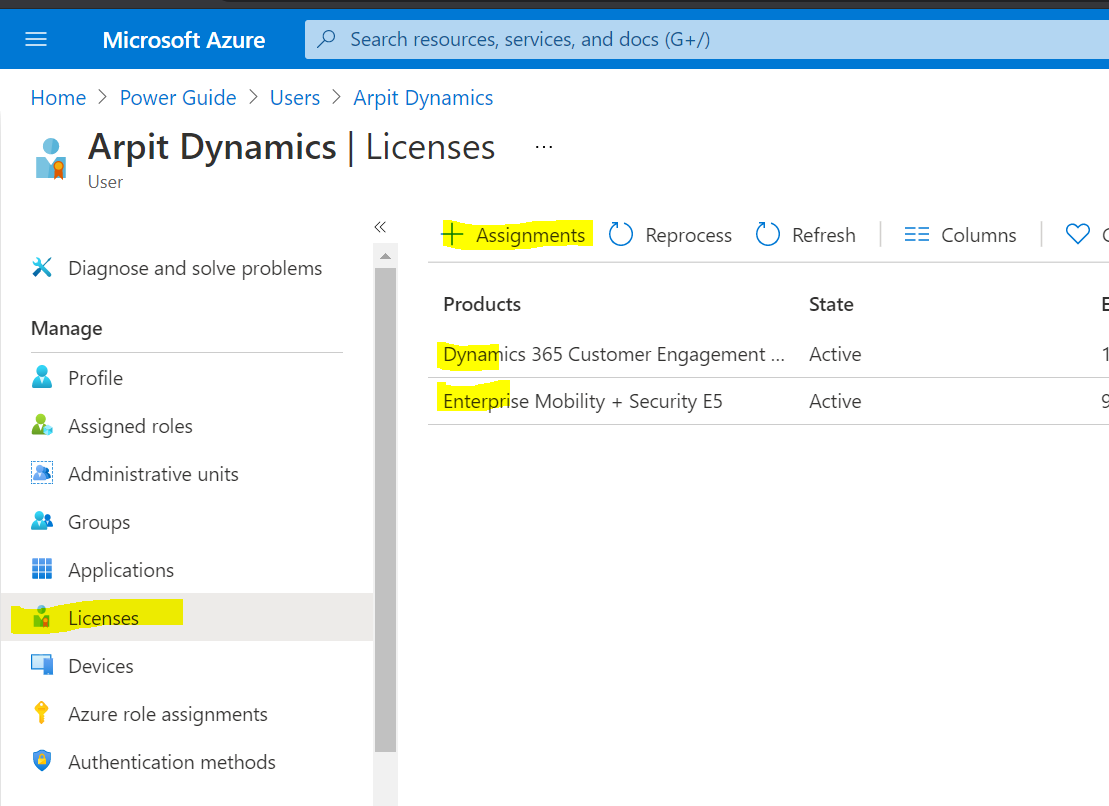Screen dimensions: 1109x806
Task: Go to Power Guide breadcrumb link
Action: pyautogui.click(x=178, y=98)
